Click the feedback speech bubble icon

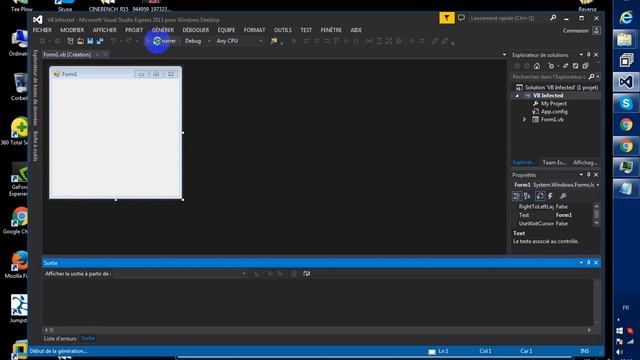point(461,18)
